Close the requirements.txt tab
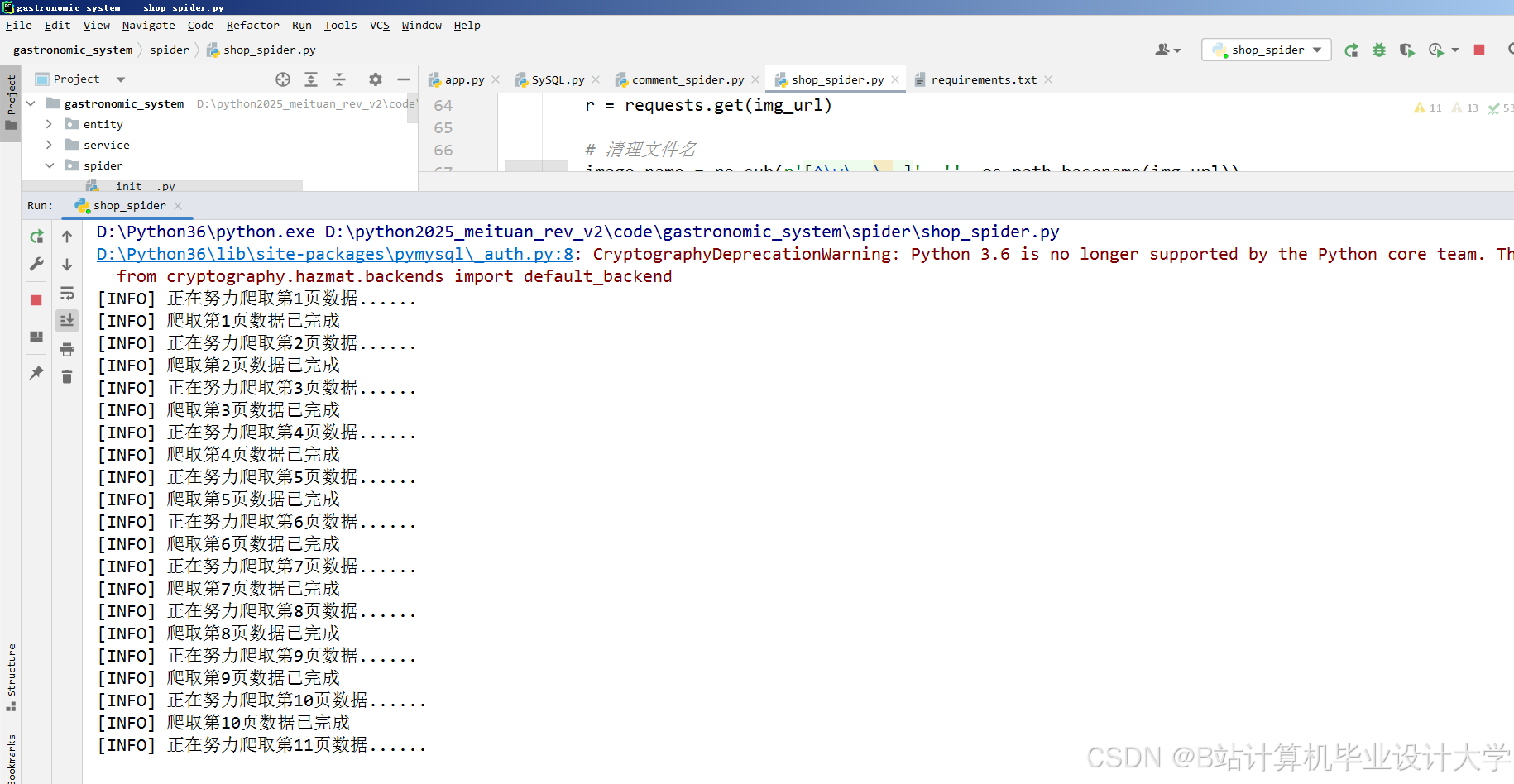 (1048, 79)
